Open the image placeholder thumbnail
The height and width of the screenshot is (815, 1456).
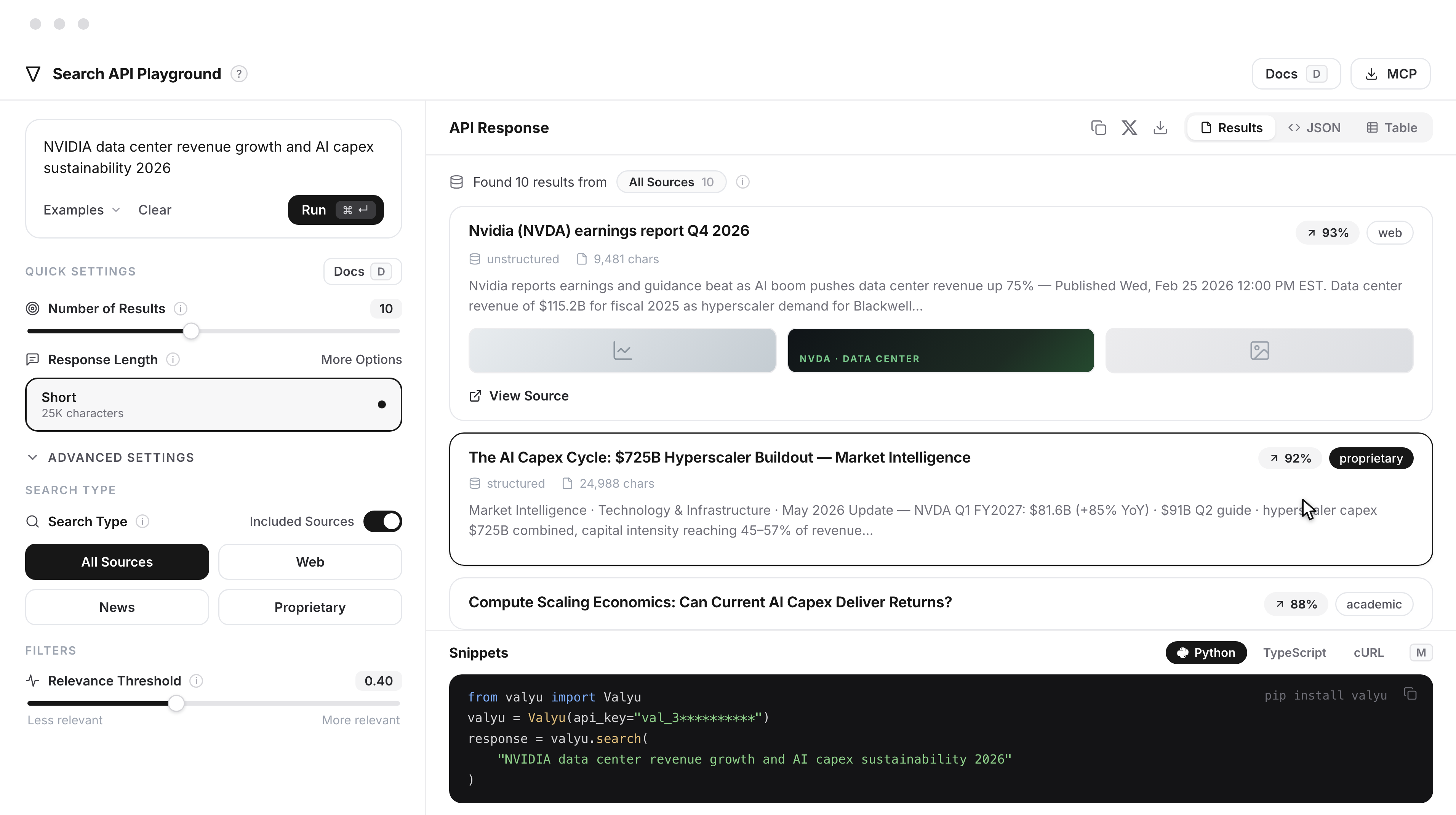click(1259, 351)
